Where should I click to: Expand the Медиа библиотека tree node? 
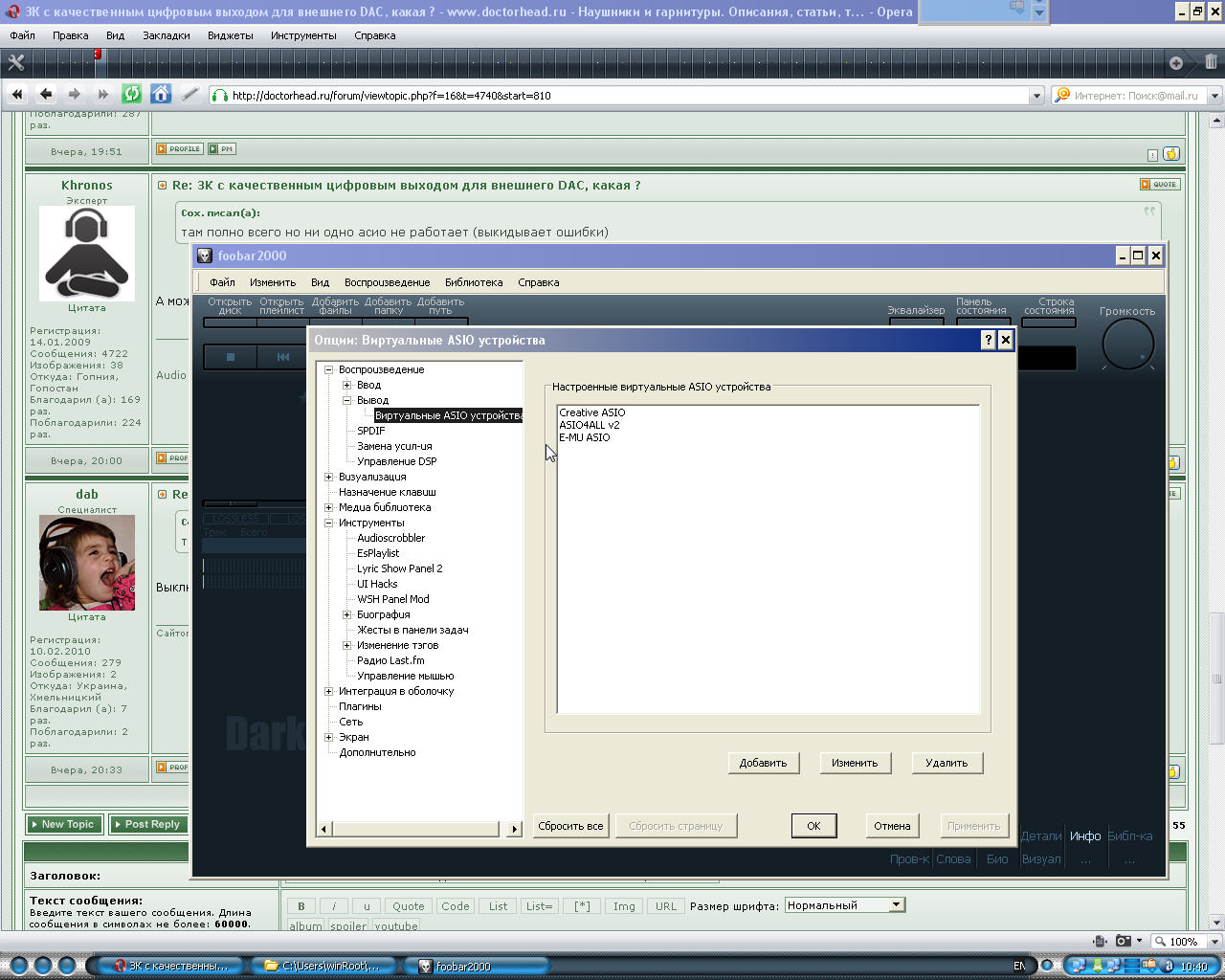(x=328, y=507)
